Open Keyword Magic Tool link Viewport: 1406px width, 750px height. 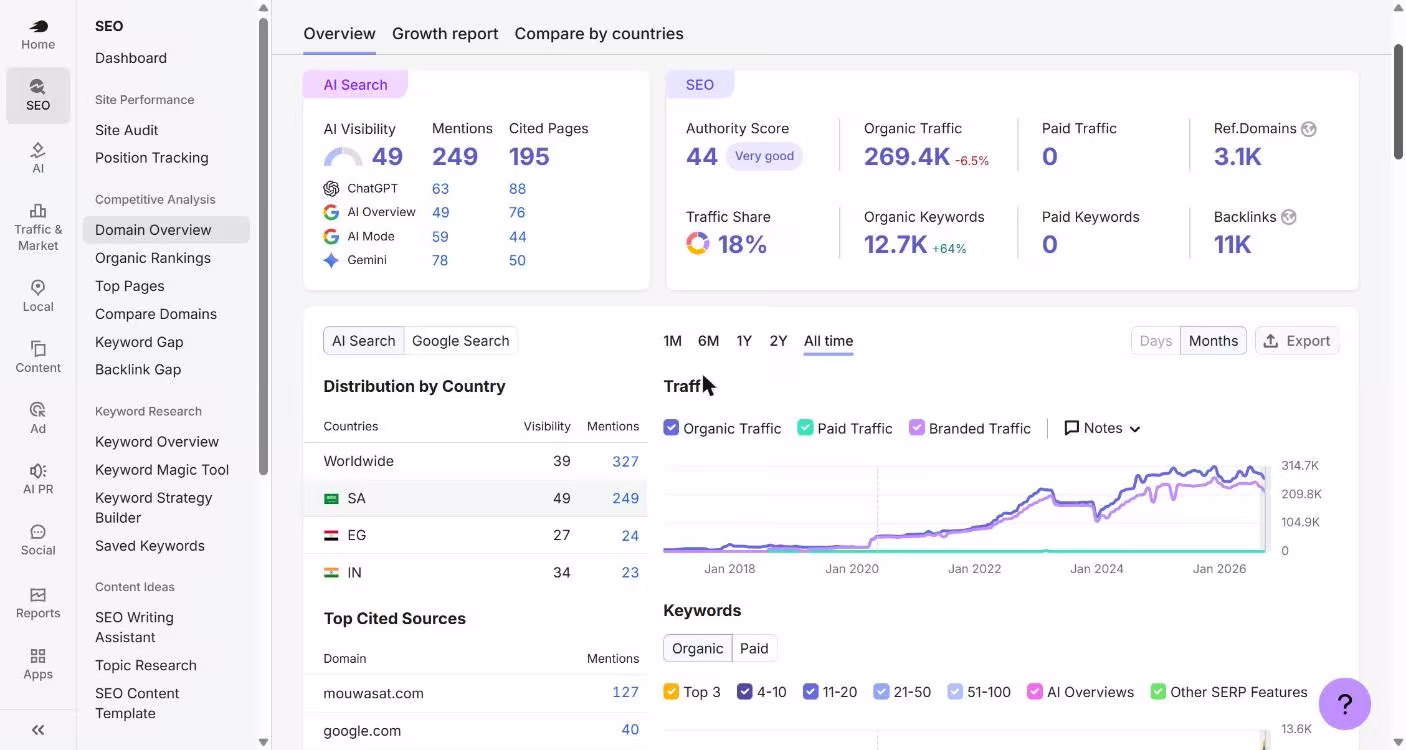pos(162,470)
